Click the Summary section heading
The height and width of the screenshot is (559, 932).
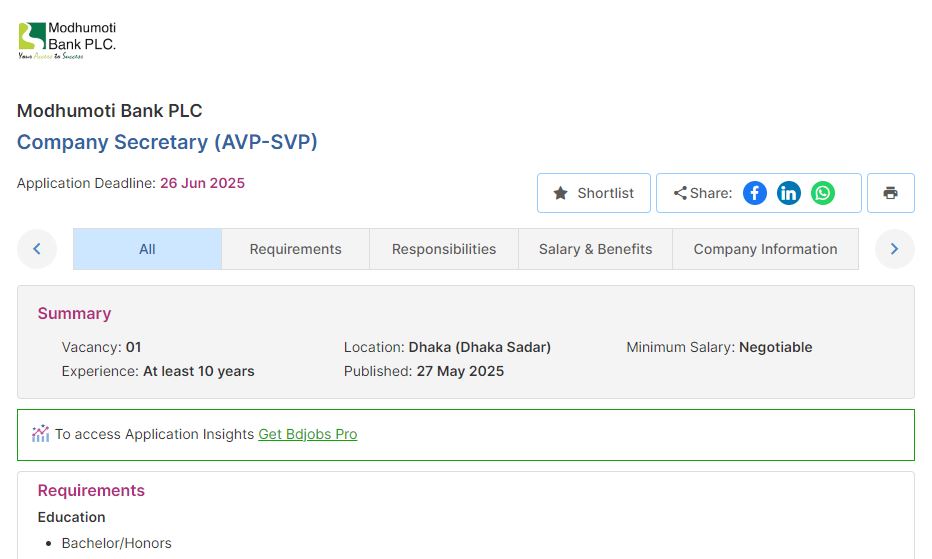74,313
